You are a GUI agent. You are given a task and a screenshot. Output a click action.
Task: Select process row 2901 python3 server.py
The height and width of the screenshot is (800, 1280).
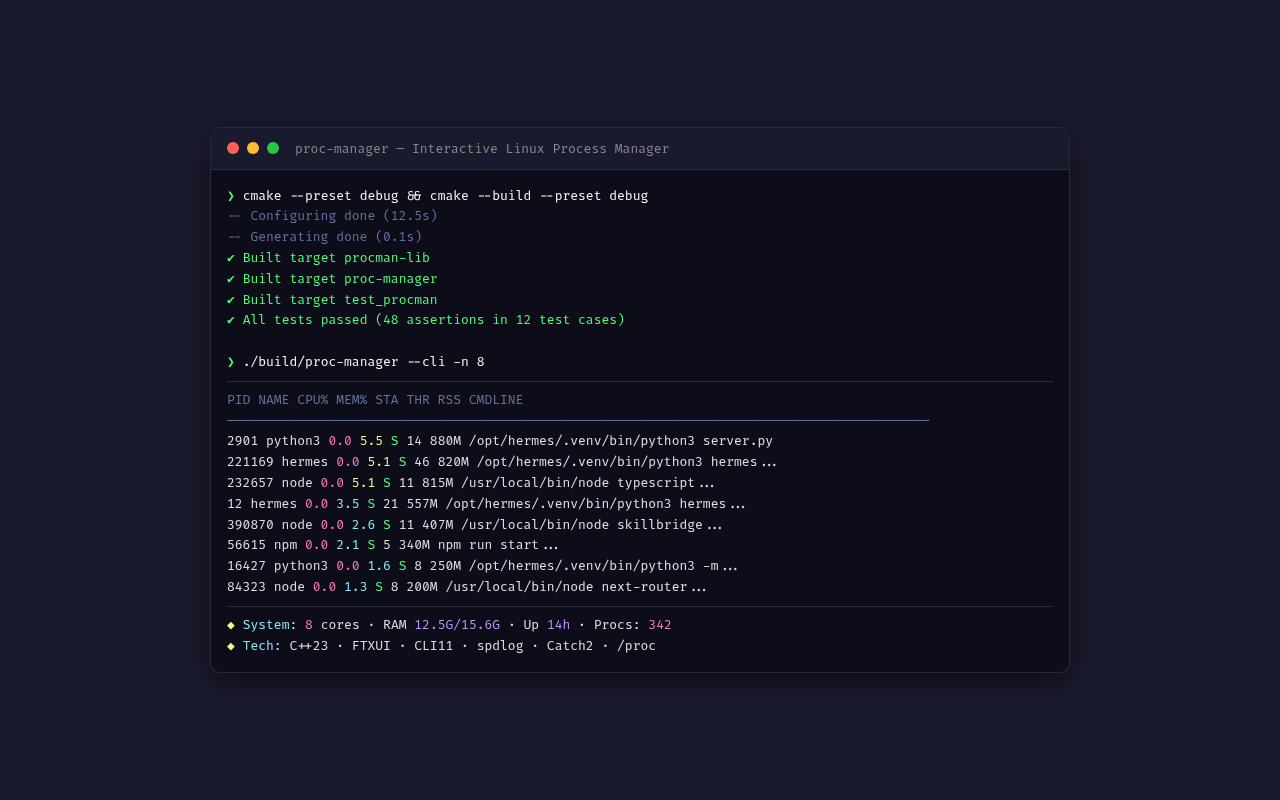pyautogui.click(x=500, y=441)
